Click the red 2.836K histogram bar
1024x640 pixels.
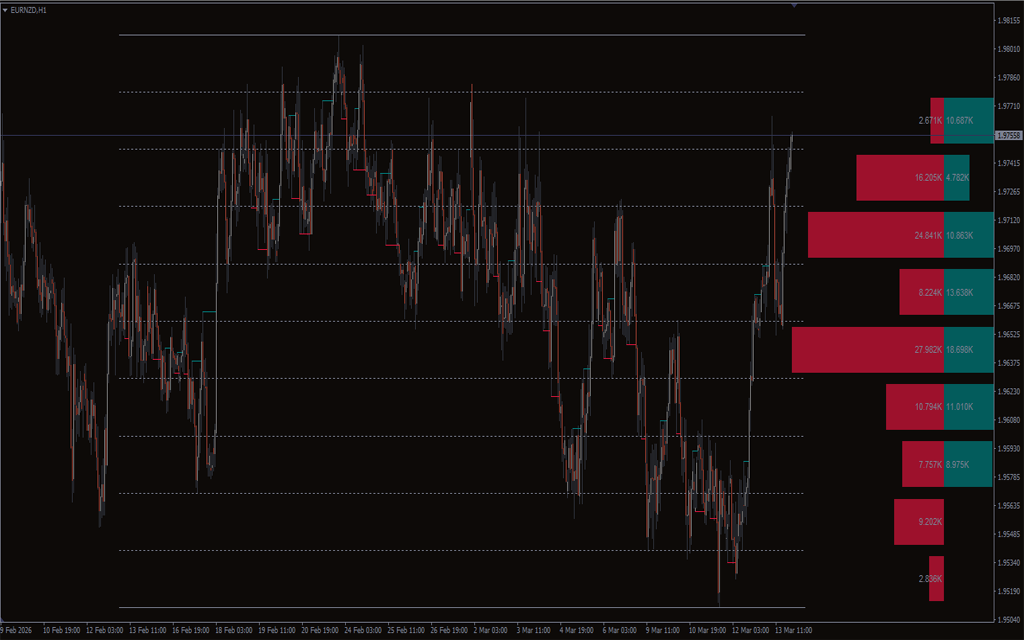pyautogui.click(x=936, y=579)
